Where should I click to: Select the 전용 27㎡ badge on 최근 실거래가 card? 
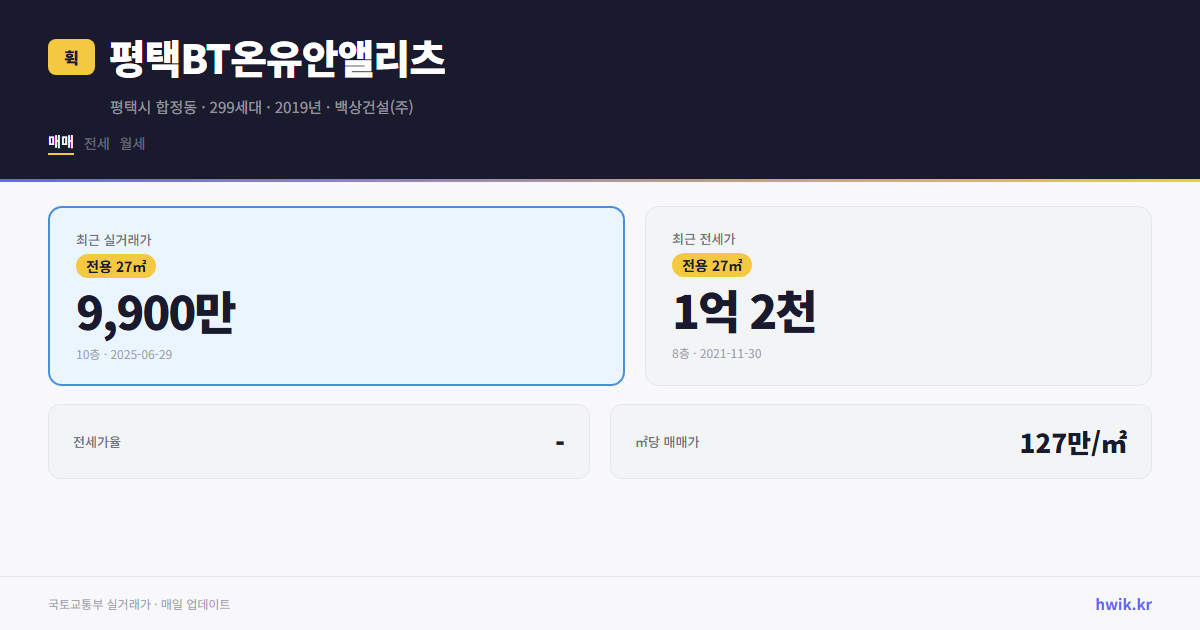(x=115, y=266)
